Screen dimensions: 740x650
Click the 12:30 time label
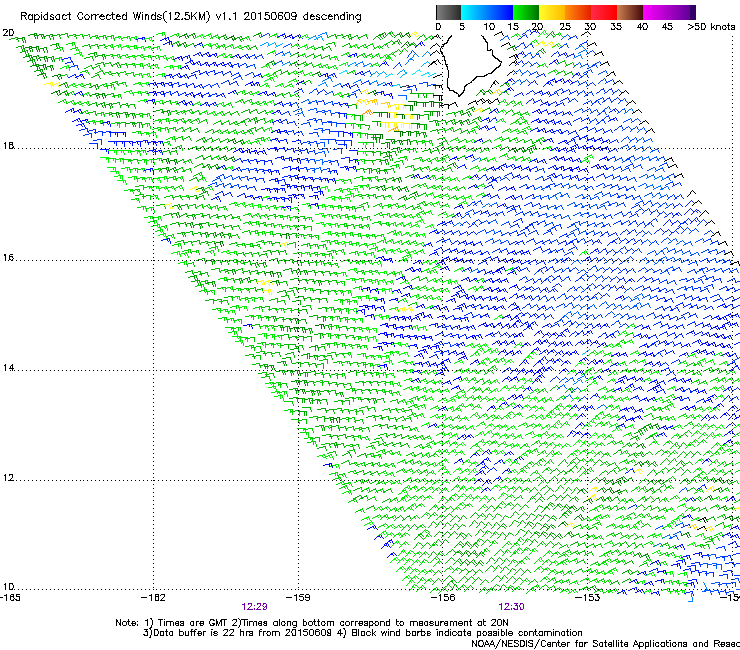pyautogui.click(x=511, y=607)
